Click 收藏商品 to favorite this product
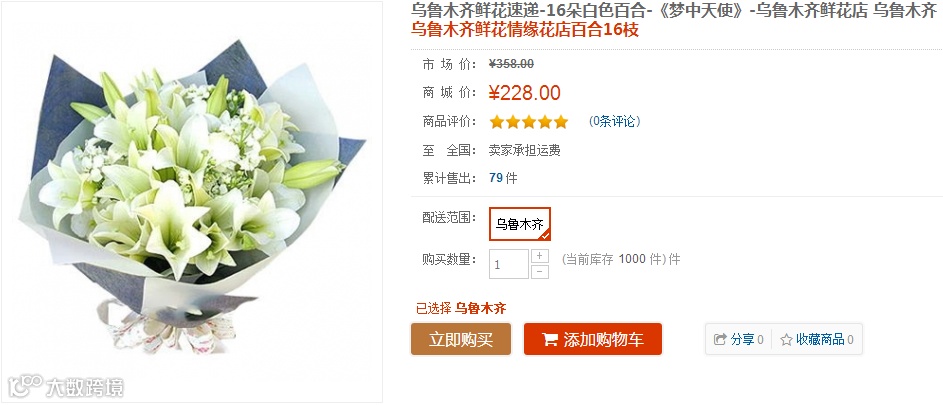Image resolution: width=943 pixels, height=405 pixels. click(x=820, y=339)
